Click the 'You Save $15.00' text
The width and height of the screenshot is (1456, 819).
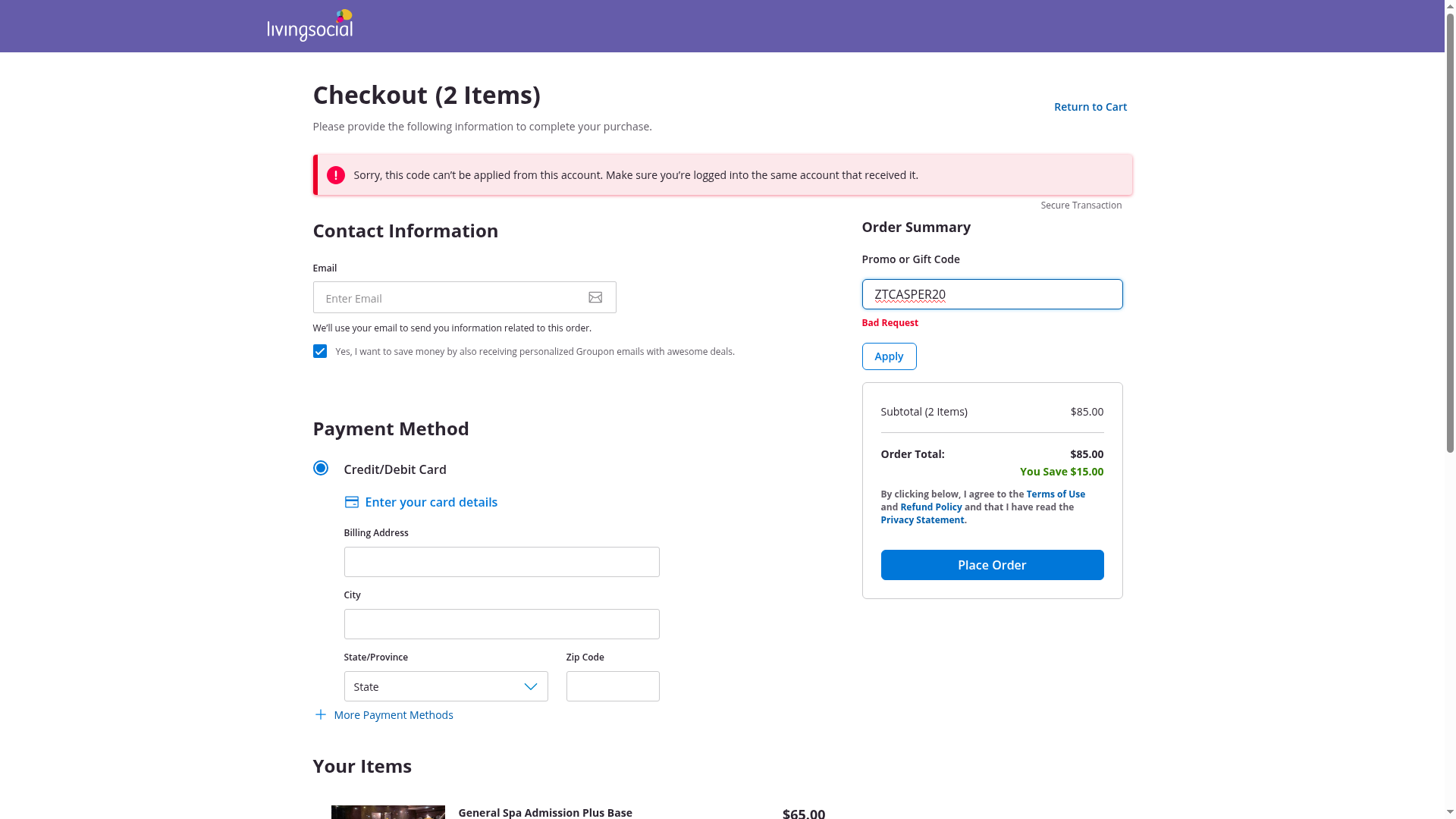(x=1062, y=472)
